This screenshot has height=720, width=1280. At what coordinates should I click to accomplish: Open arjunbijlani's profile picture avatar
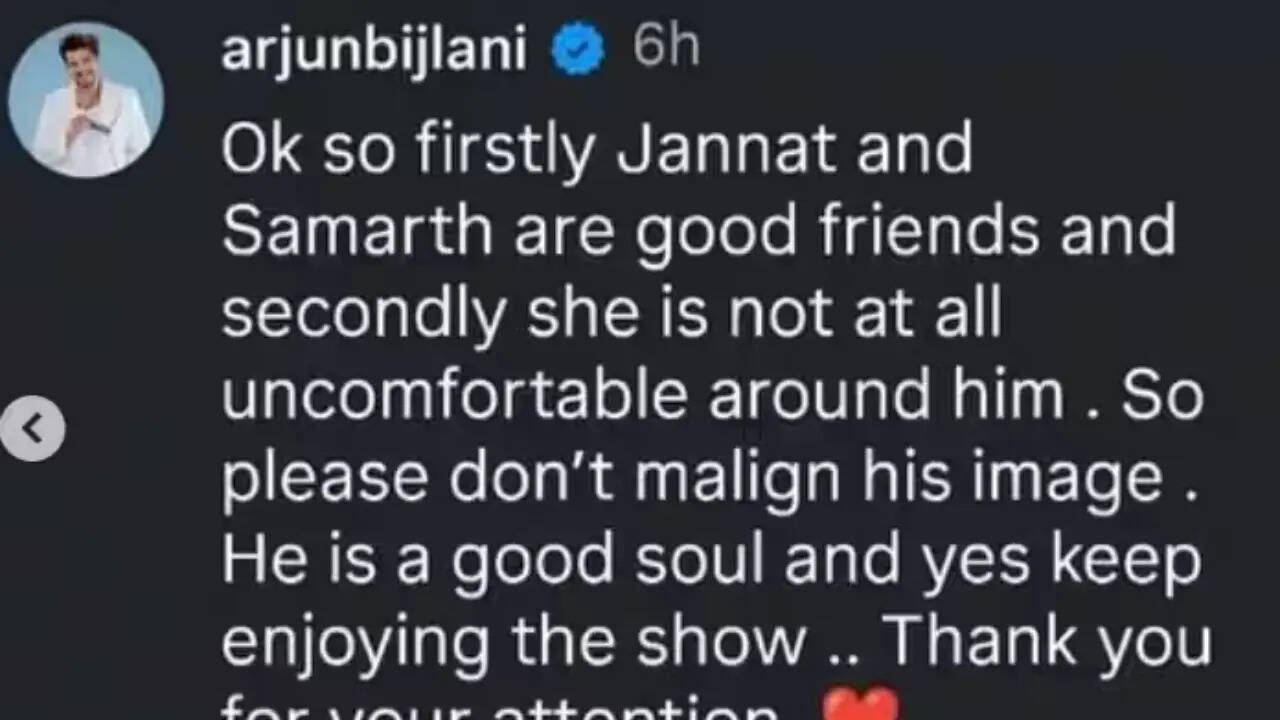86,99
